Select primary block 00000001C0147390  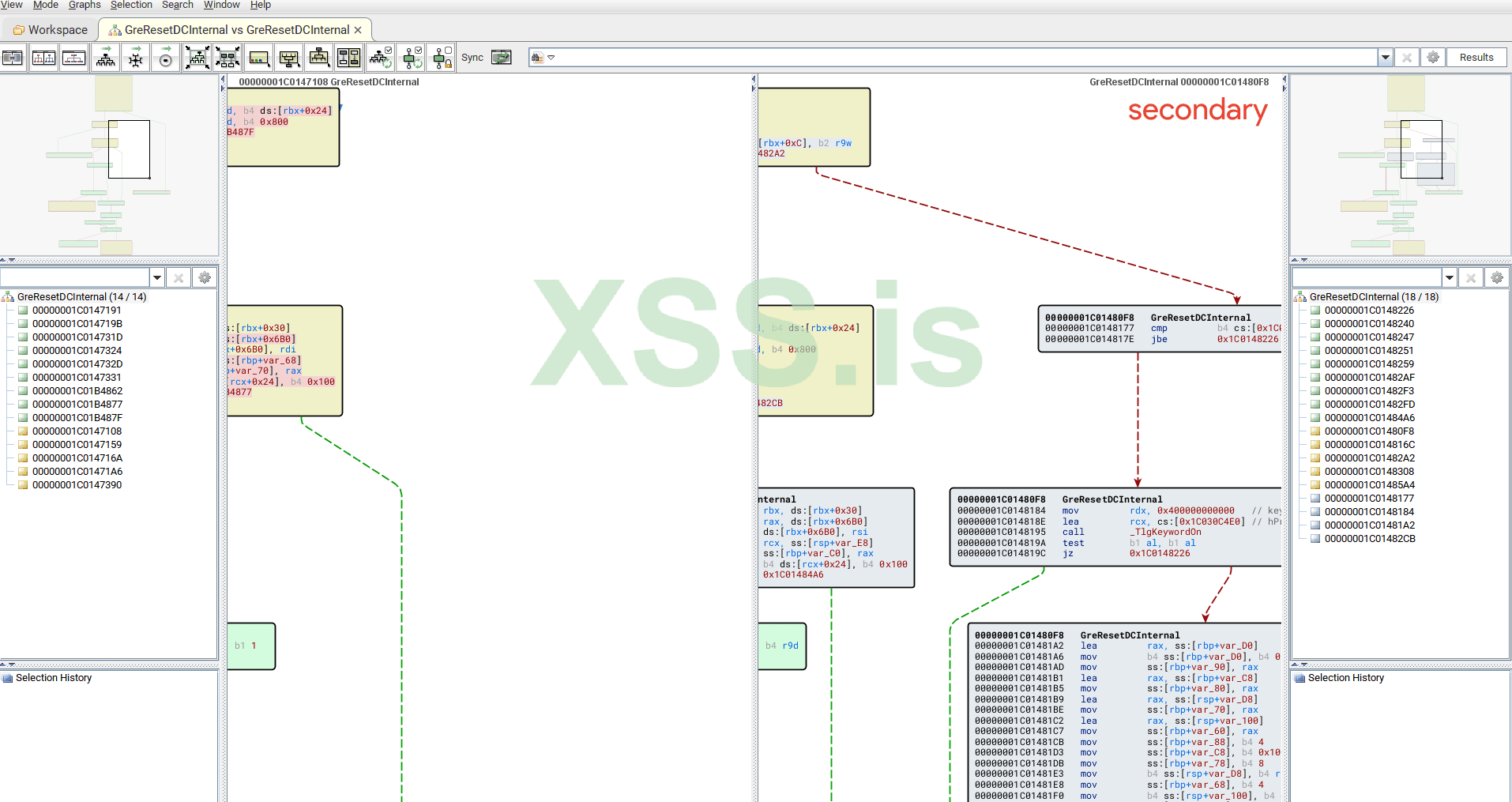pyautogui.click(x=77, y=485)
